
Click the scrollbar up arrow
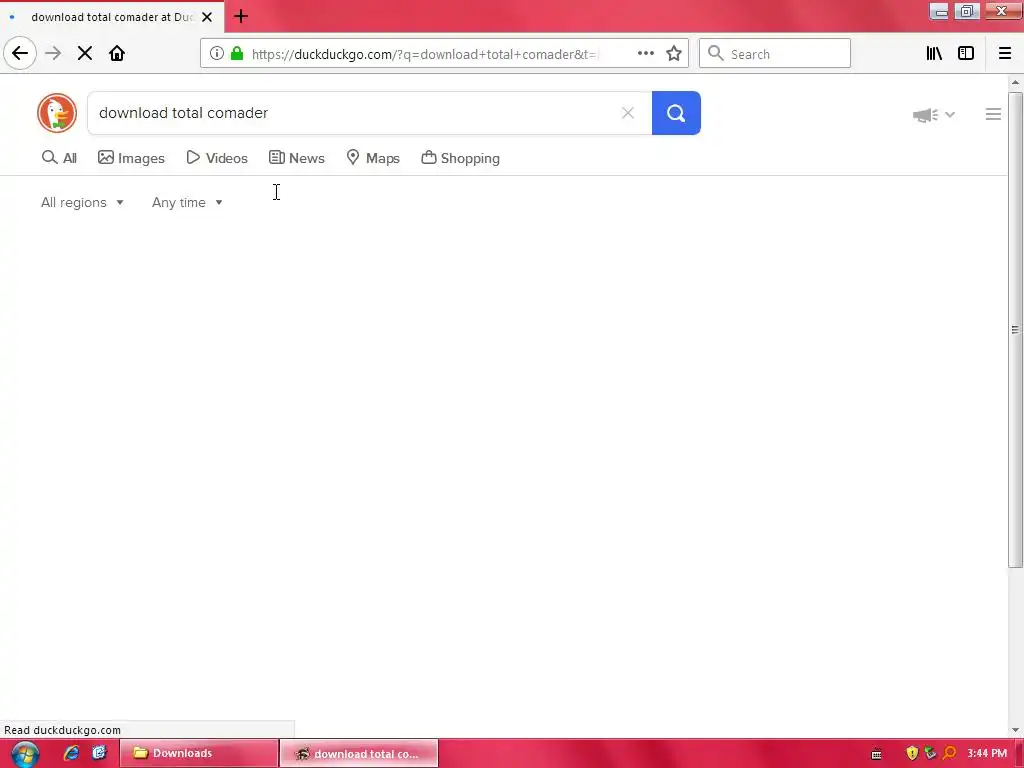coord(1015,82)
